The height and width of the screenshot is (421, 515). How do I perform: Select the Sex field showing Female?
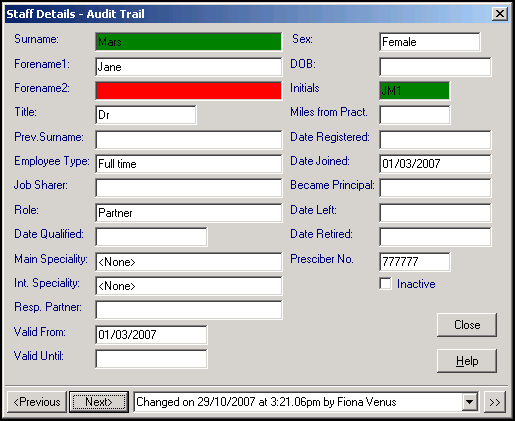430,42
